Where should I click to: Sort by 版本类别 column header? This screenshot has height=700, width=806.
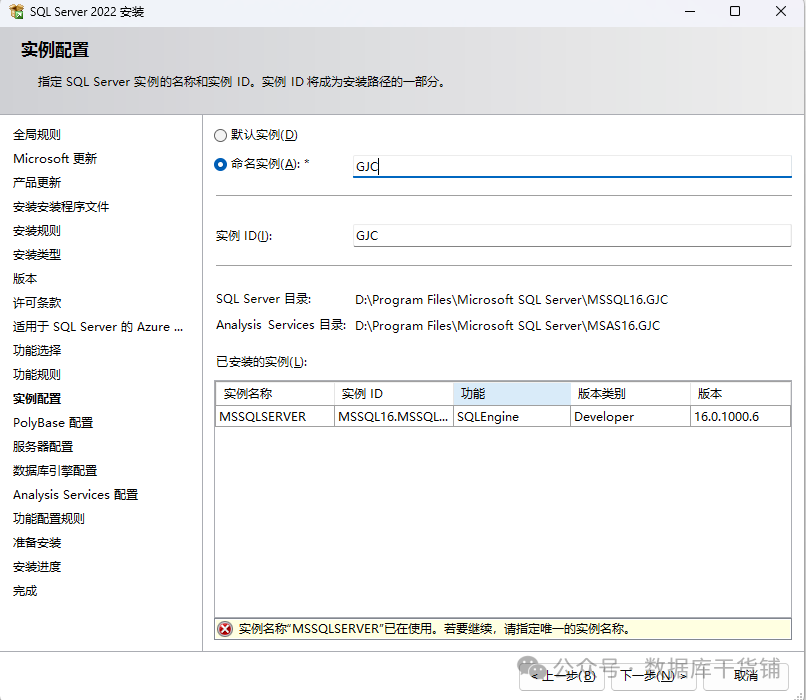[x=630, y=394]
